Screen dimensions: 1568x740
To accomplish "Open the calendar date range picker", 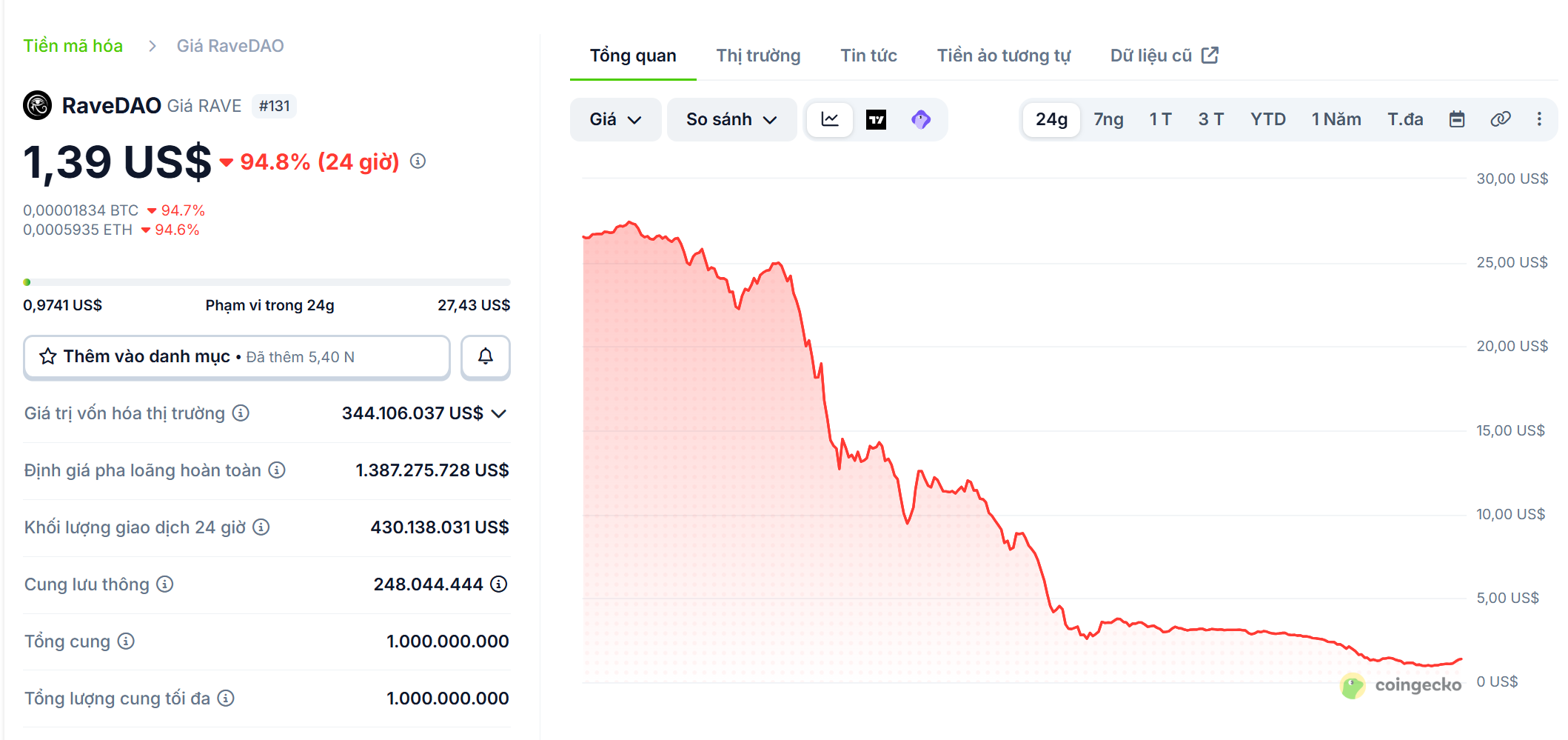I will pos(1456,119).
